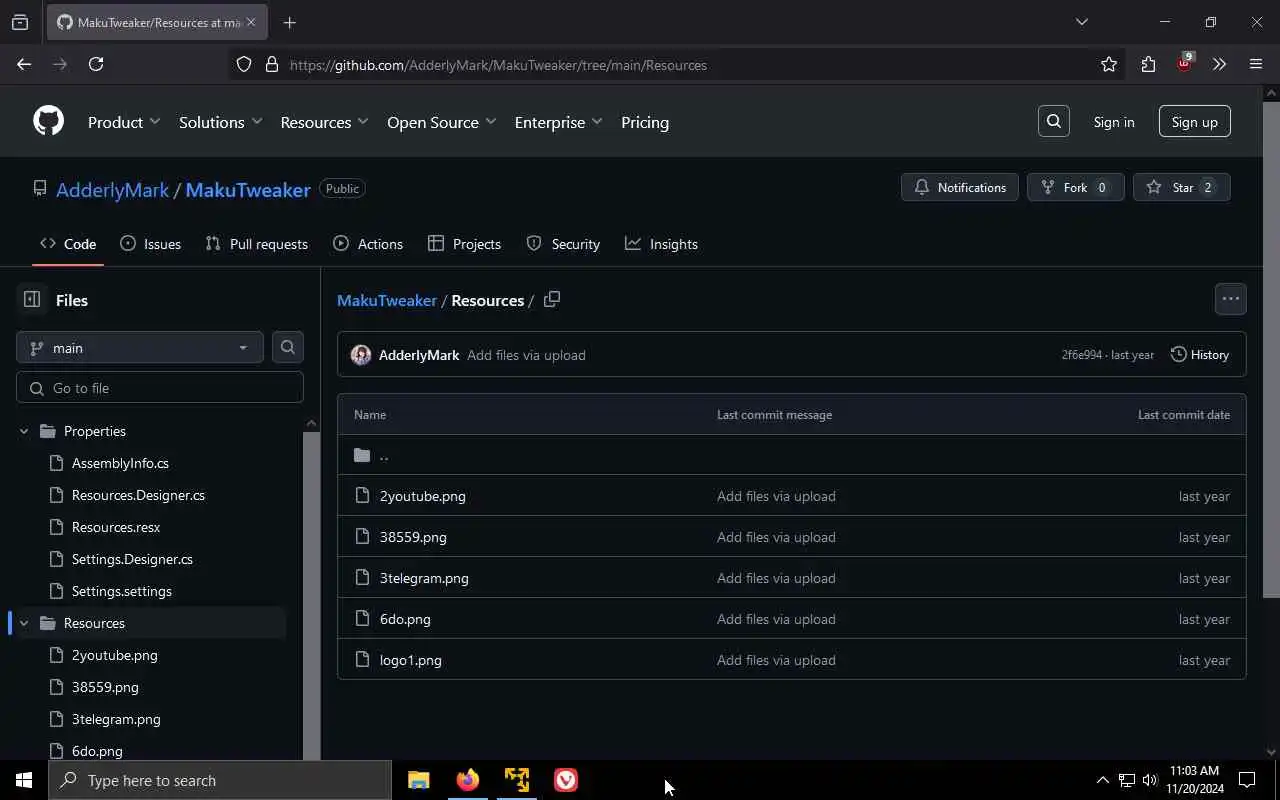This screenshot has height=800, width=1280.
Task: Click the MakuTweaker breadcrumb link
Action: pos(387,300)
